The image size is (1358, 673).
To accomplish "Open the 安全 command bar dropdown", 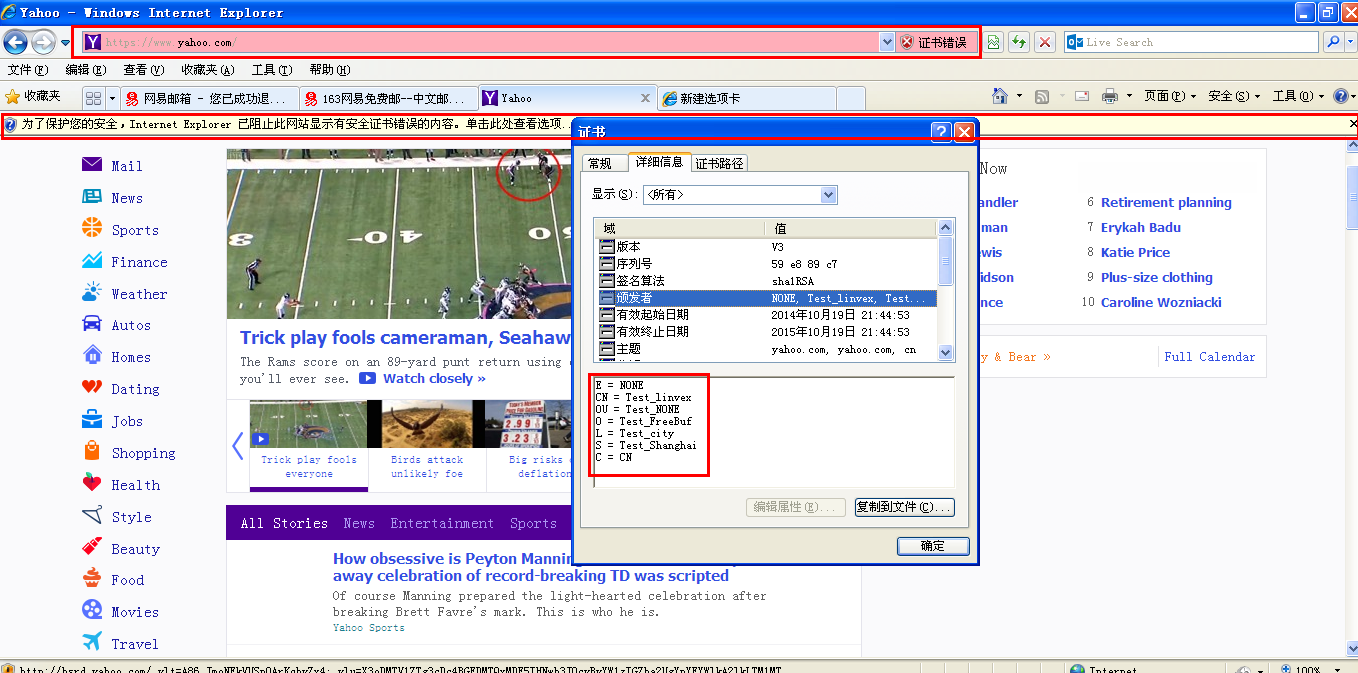I will pos(1233,96).
